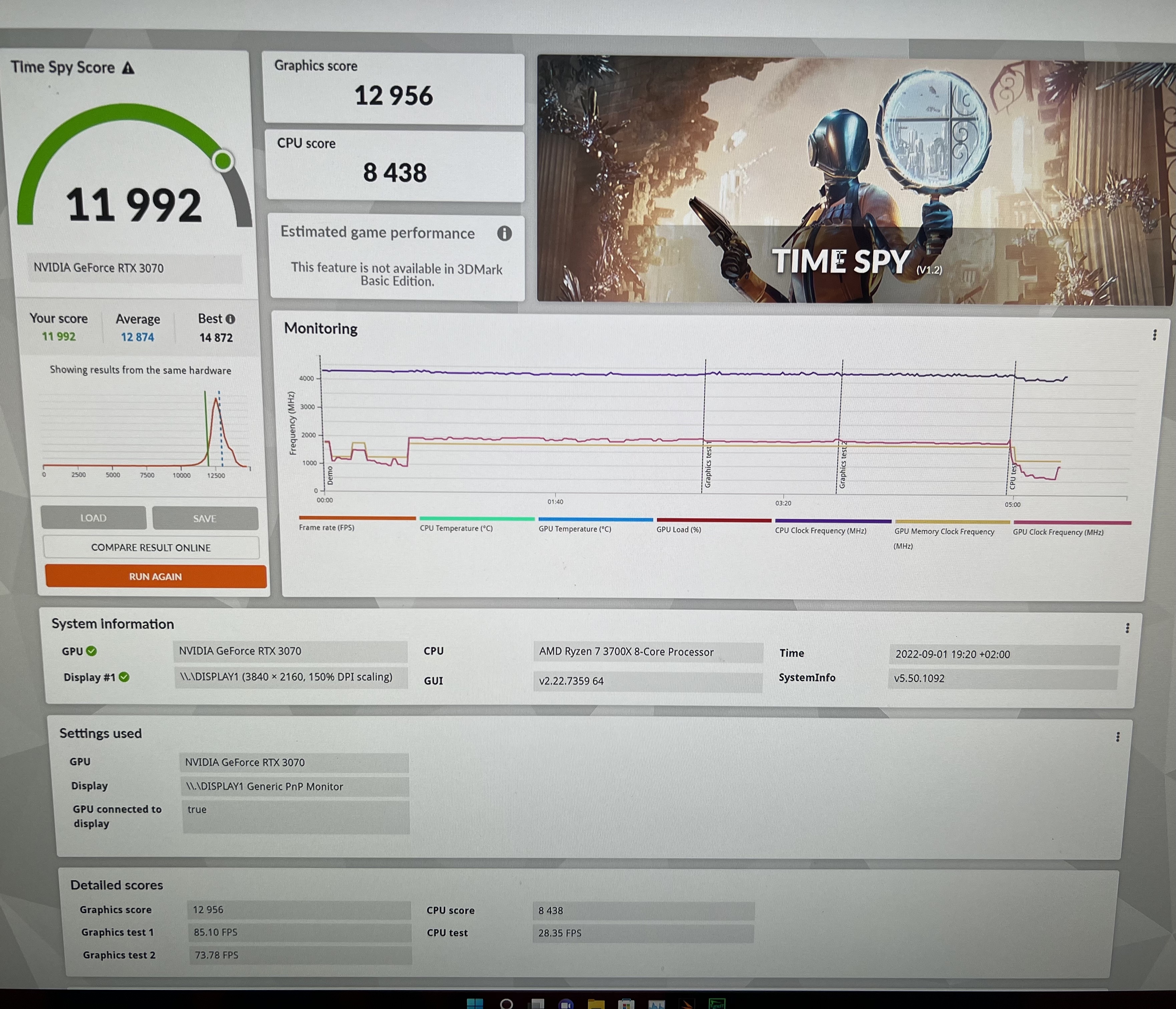Click the Display #1 green check icon

pos(124,677)
